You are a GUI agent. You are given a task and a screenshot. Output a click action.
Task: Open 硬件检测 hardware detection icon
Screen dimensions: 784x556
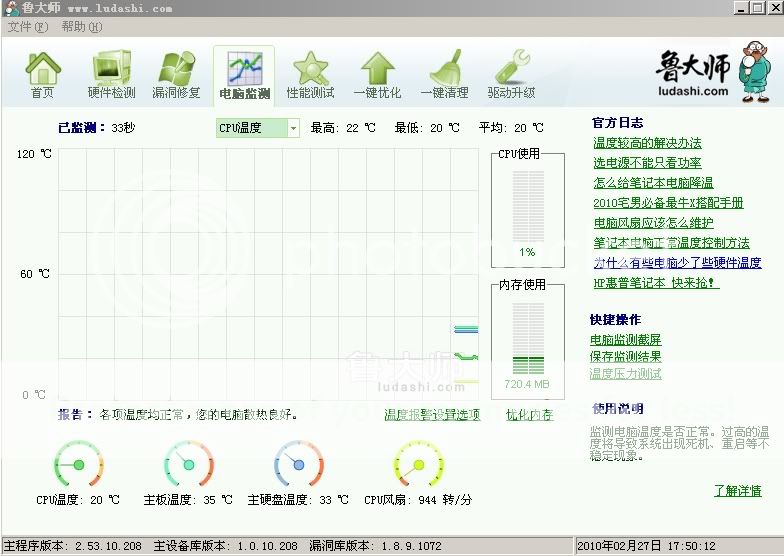pos(111,70)
